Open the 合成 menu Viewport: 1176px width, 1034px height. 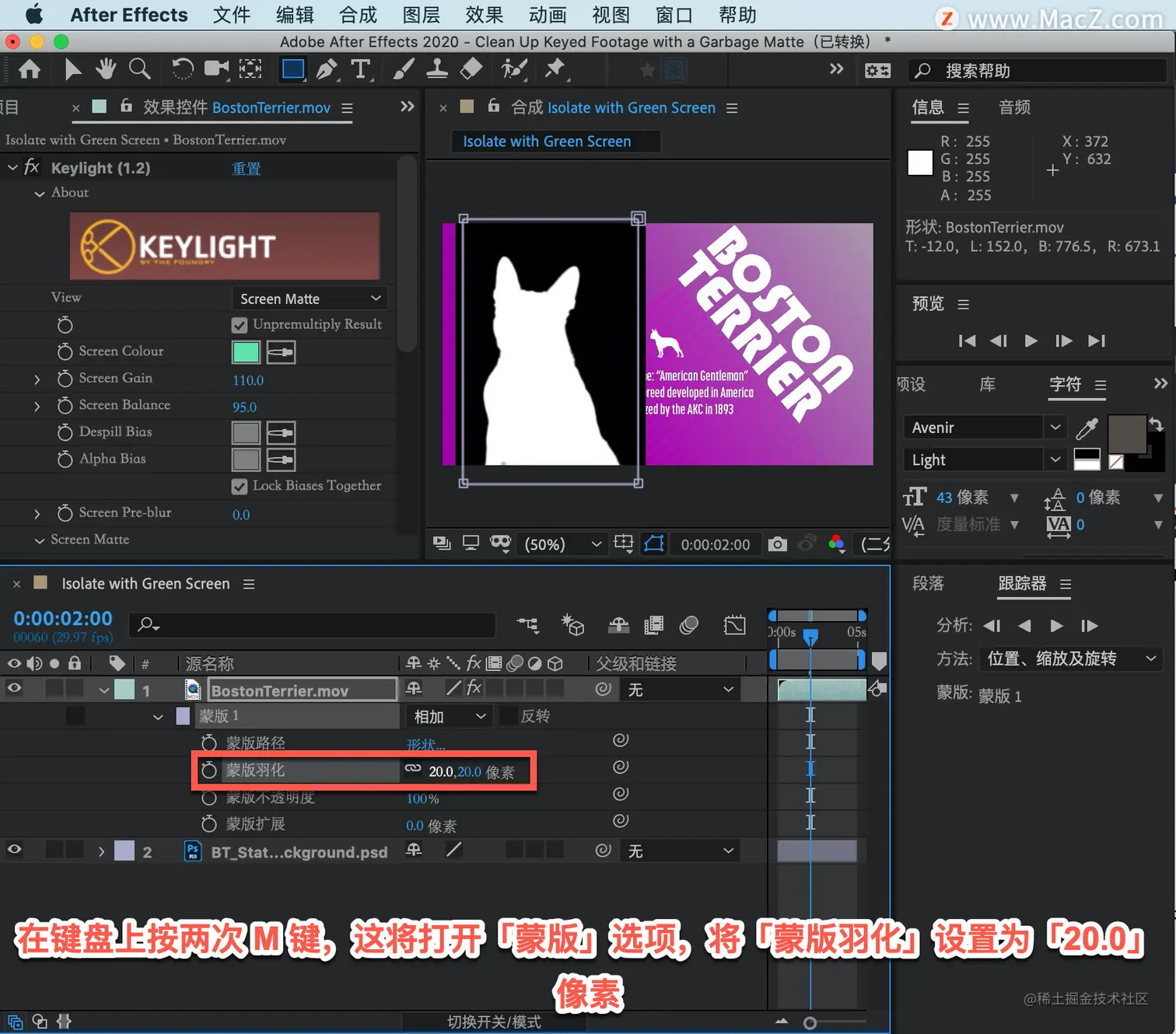[x=358, y=15]
